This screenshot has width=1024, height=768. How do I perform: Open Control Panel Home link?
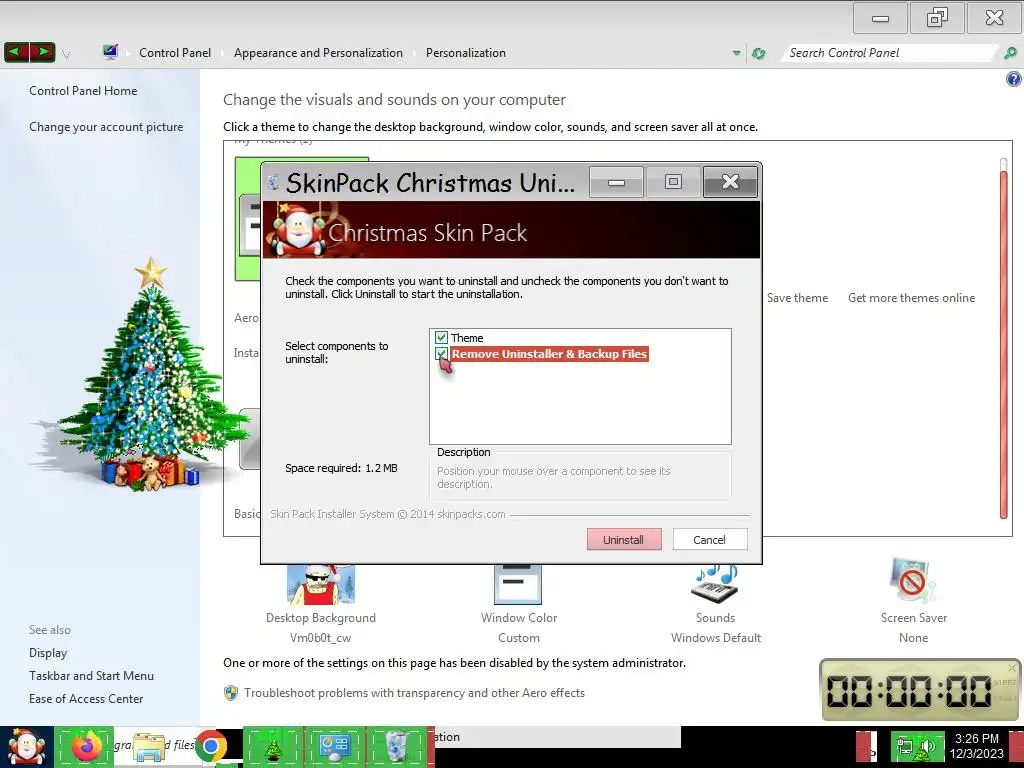(83, 91)
